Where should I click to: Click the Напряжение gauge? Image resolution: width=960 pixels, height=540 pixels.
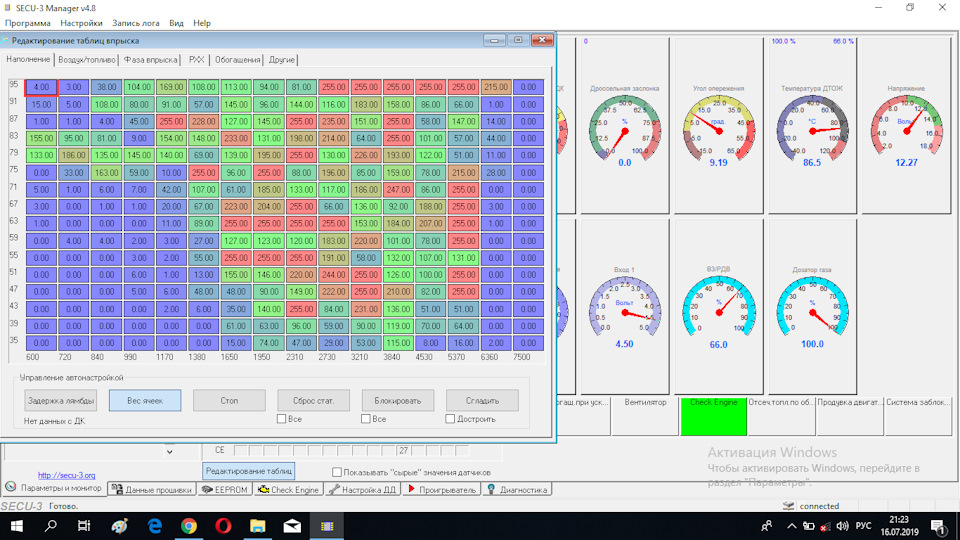coord(906,126)
